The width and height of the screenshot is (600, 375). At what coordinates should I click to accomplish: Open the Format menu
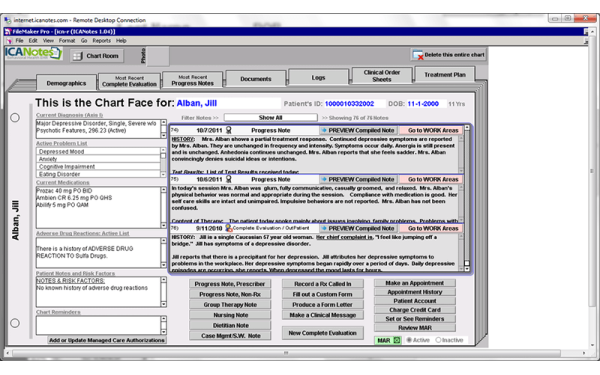point(67,41)
